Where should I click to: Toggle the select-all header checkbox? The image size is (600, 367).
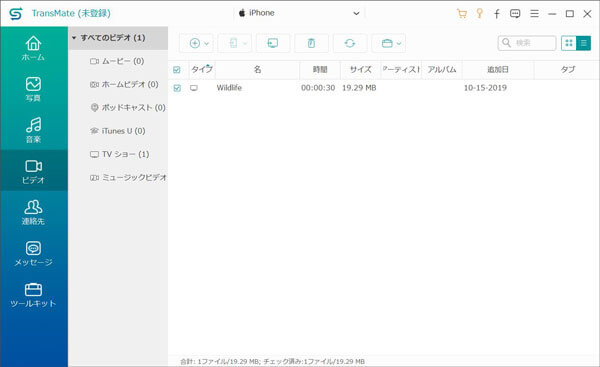177,70
